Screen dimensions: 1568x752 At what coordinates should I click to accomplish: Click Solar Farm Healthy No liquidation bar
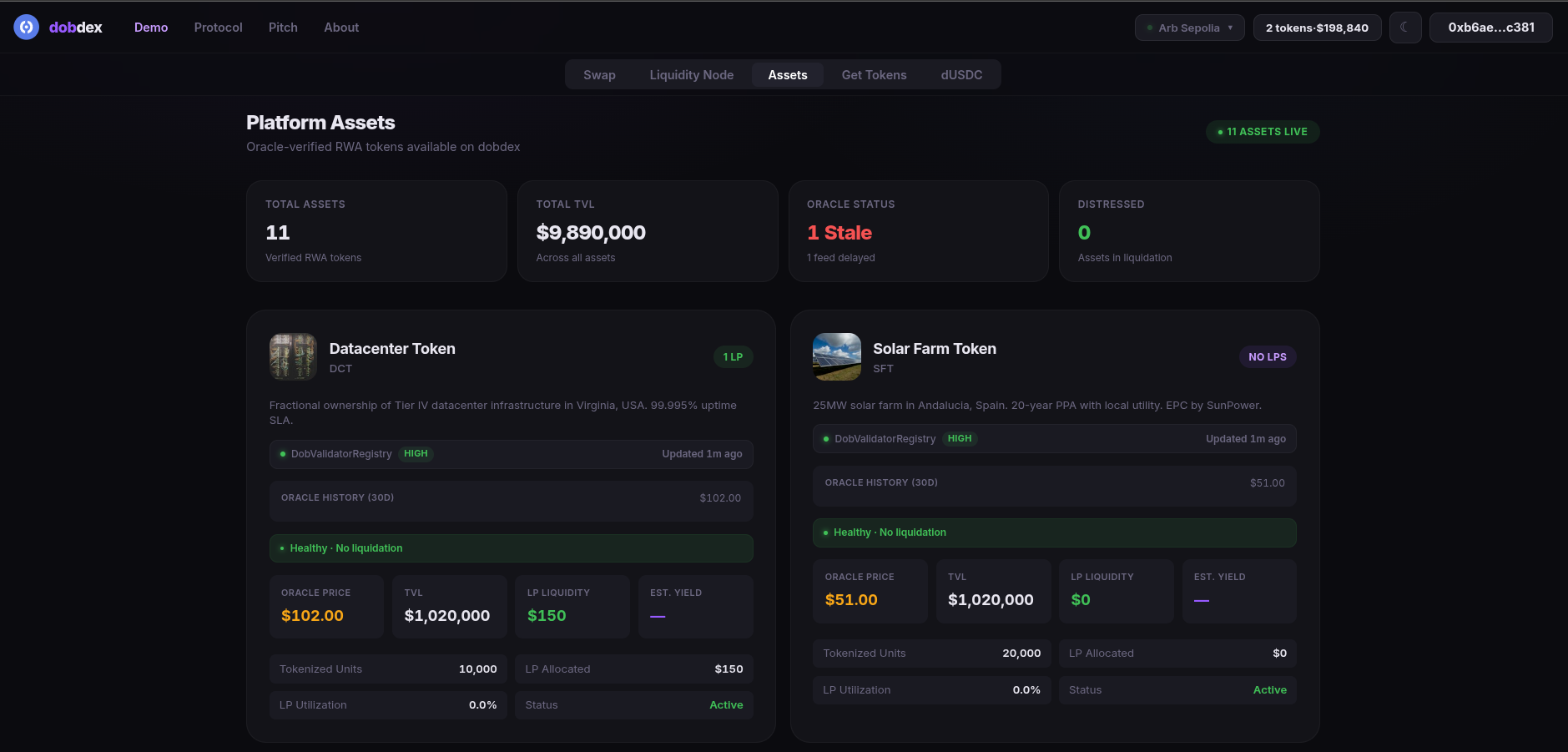pyautogui.click(x=1054, y=532)
